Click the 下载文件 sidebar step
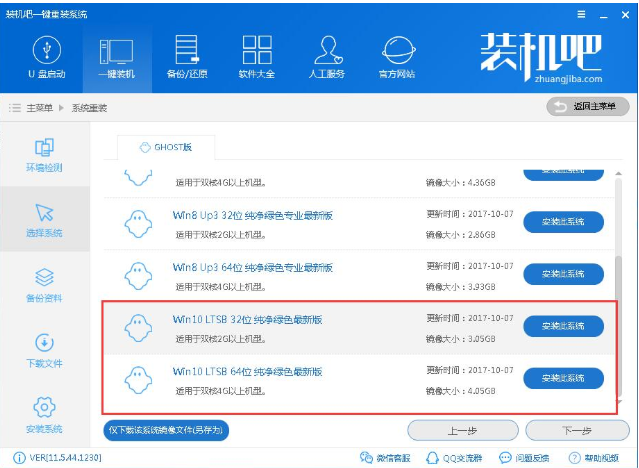 44,351
